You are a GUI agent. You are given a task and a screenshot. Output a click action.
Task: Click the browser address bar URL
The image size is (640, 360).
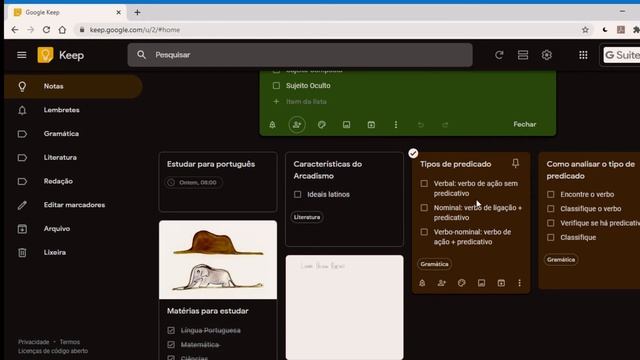point(135,30)
